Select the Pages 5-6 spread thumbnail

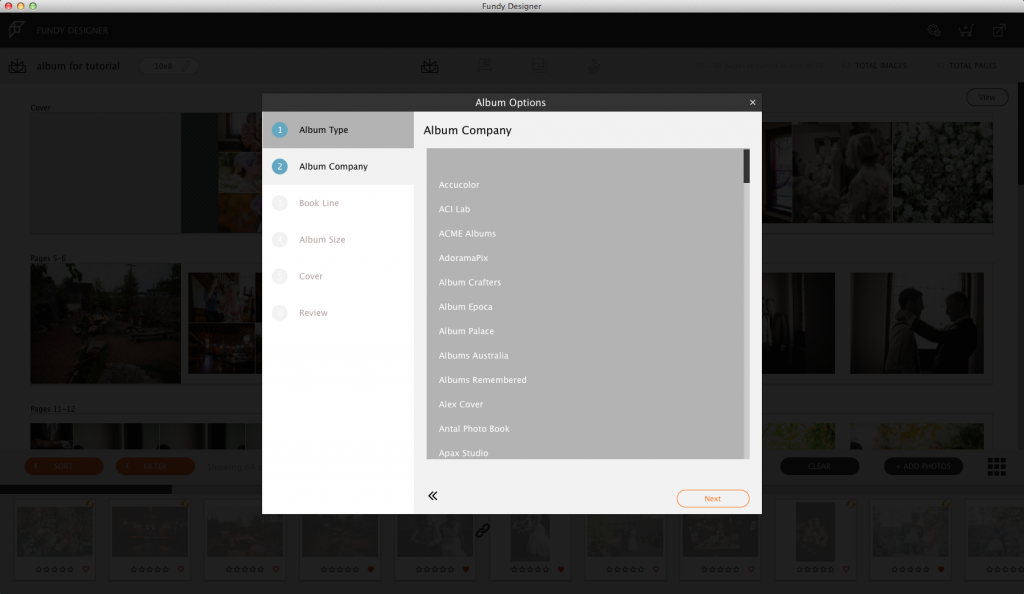[105, 323]
